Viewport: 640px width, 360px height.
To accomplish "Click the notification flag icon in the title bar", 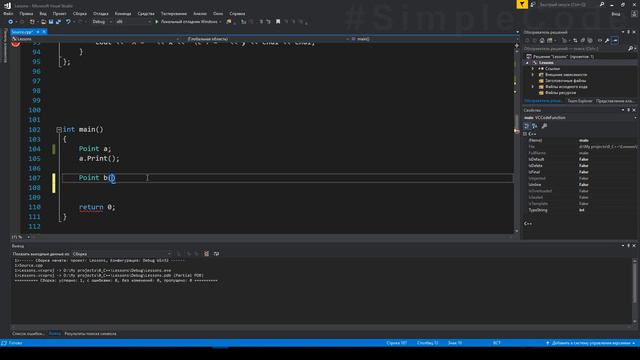I will tap(522, 4).
